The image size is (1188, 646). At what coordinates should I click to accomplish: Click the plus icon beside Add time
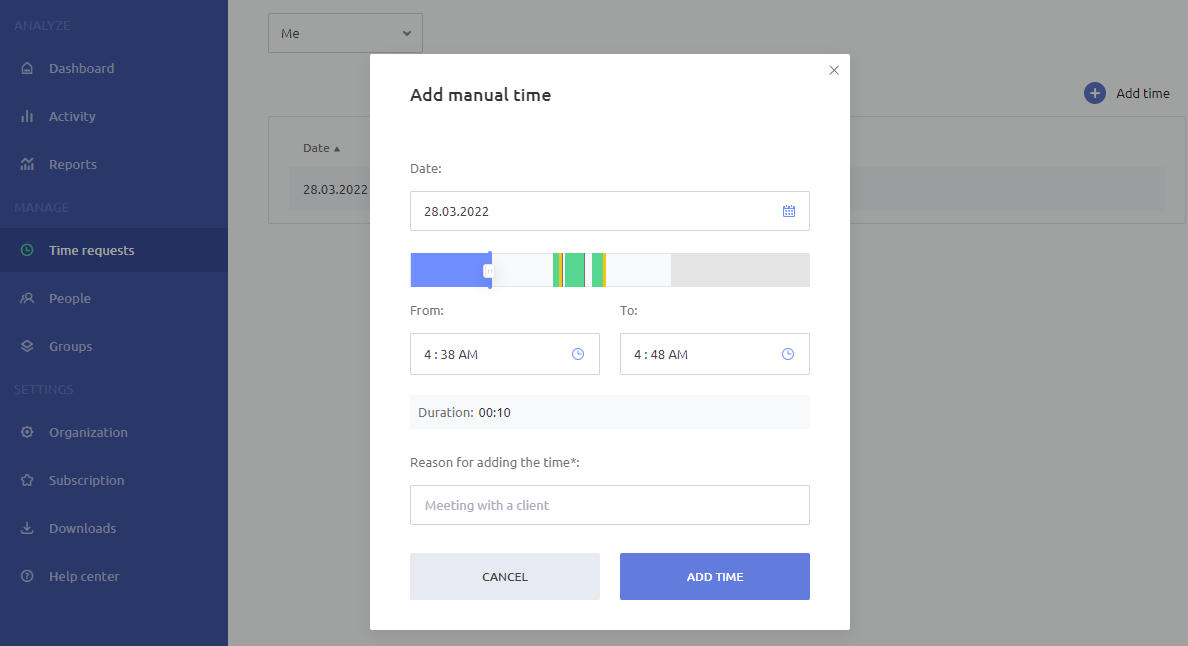[x=1095, y=93]
